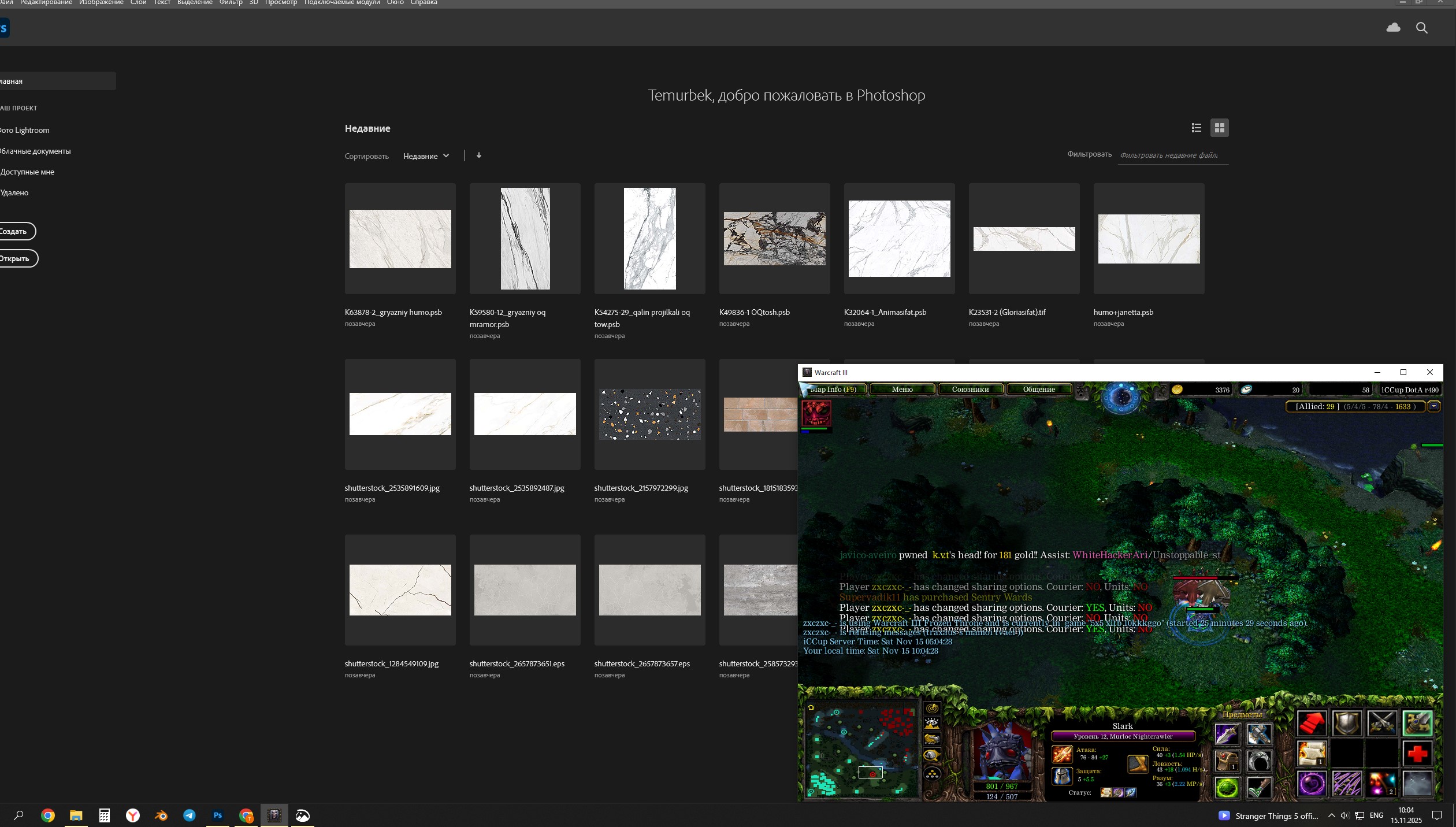The height and width of the screenshot is (827, 1456).
Task: Open the Союзники menu in Warcraft III
Action: point(970,389)
